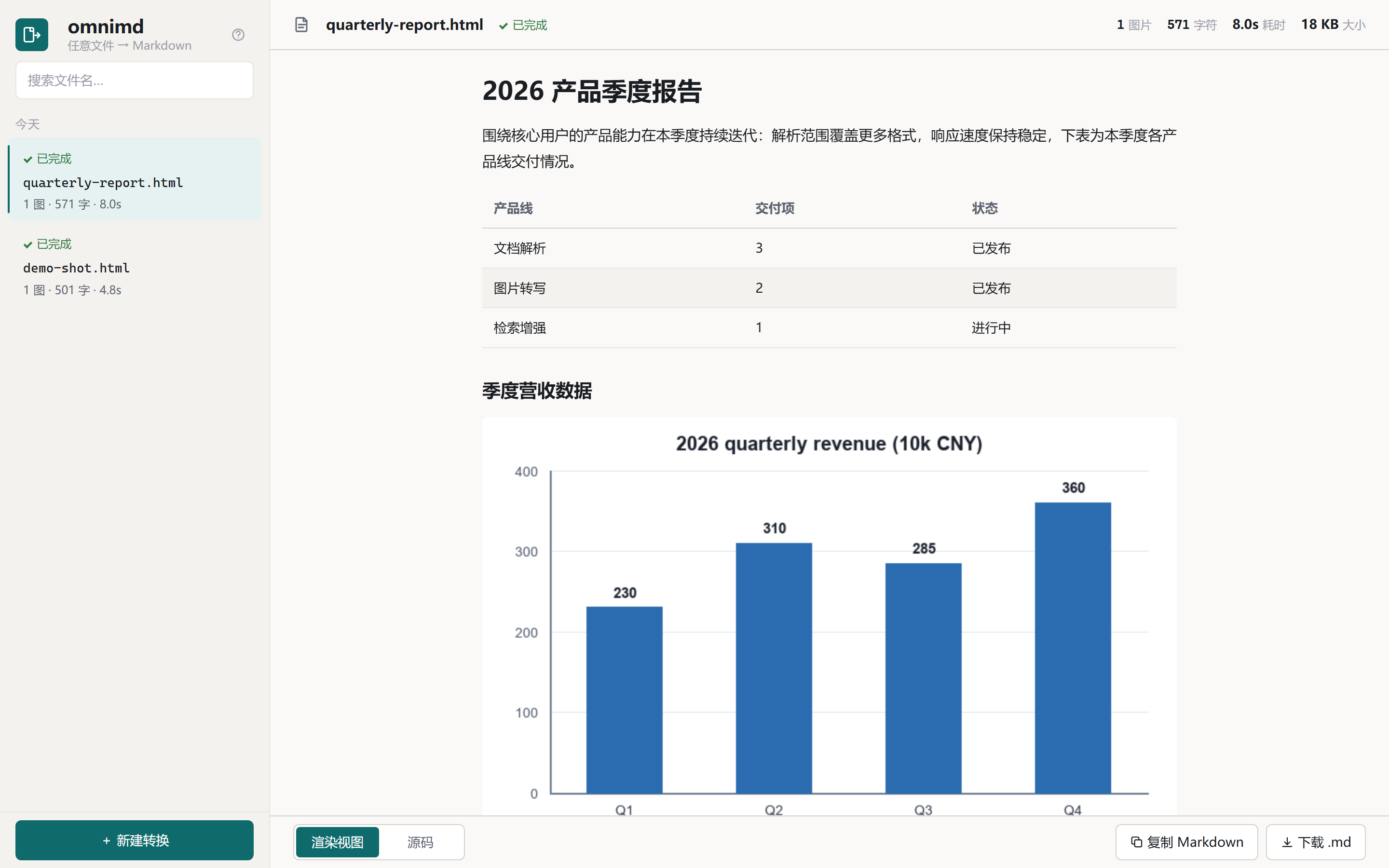Switch to the 源码 tab
Image resolution: width=1389 pixels, height=868 pixels.
click(420, 842)
